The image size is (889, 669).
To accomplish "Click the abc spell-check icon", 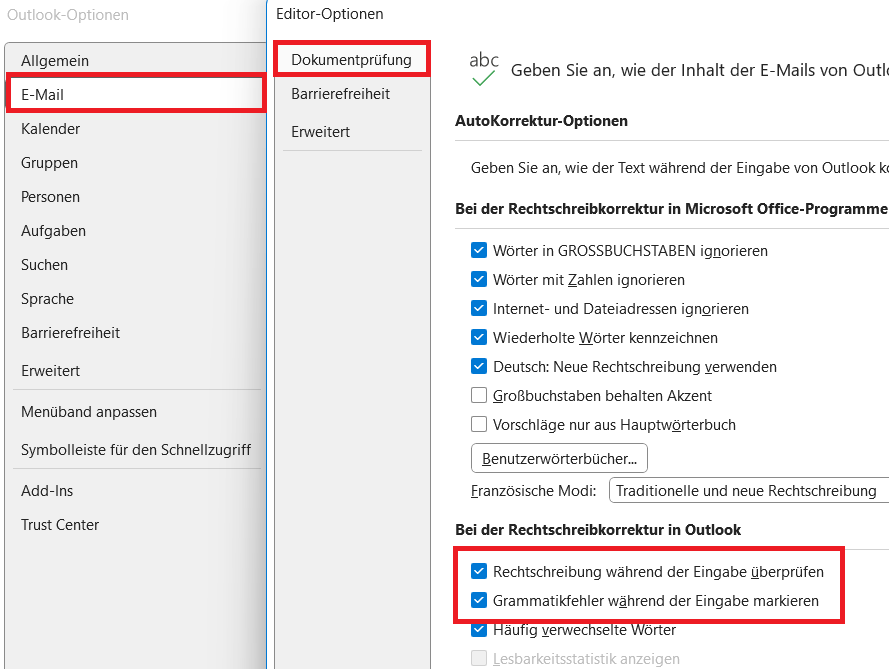I will [484, 69].
